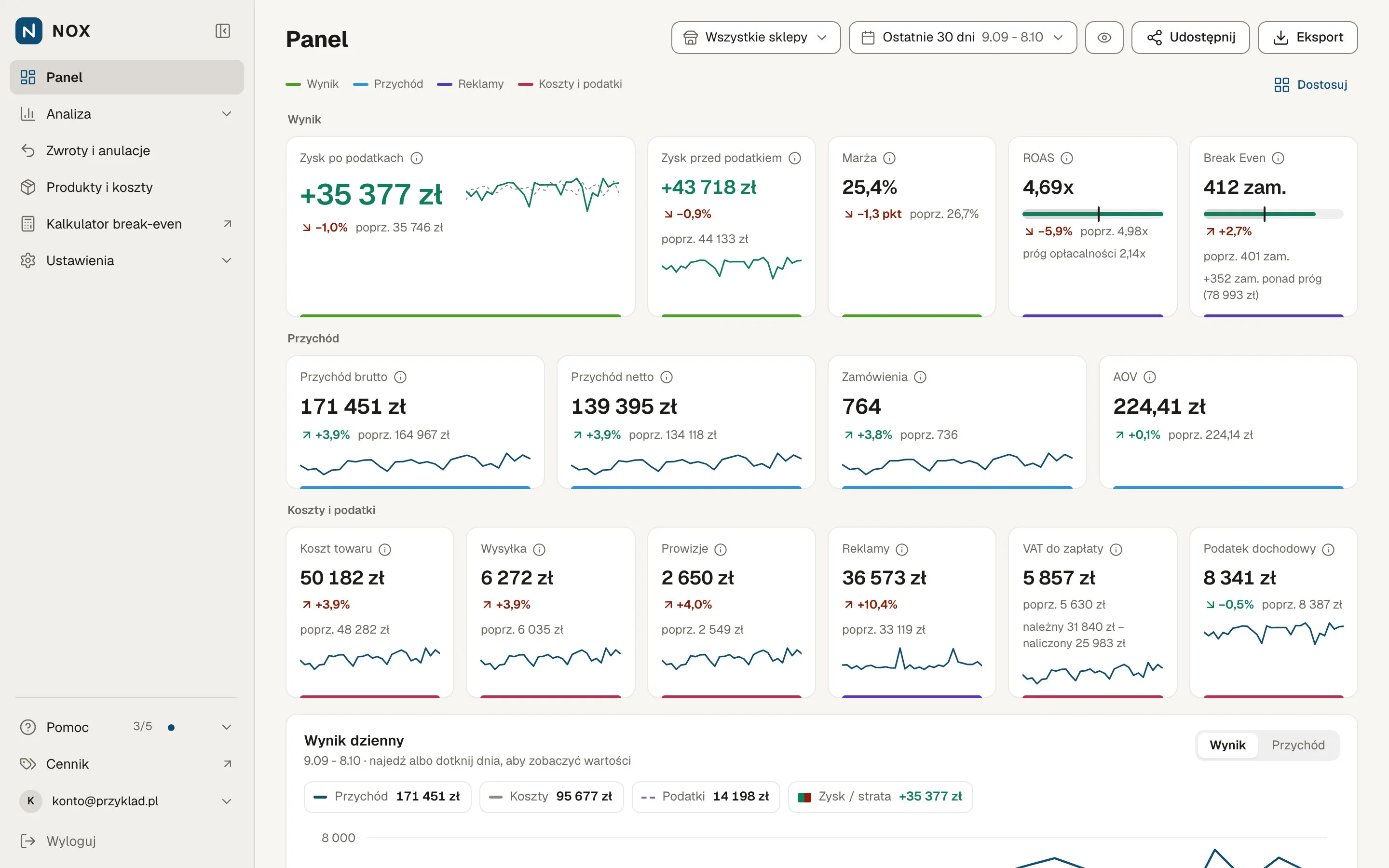Open info icon for Zysk po podatkach
This screenshot has width=1389, height=868.
pyautogui.click(x=417, y=158)
